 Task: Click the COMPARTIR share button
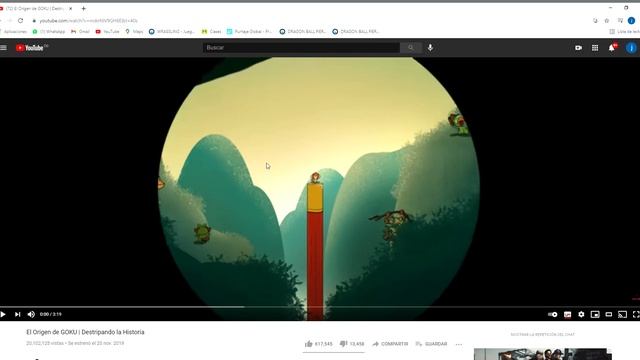[390, 344]
